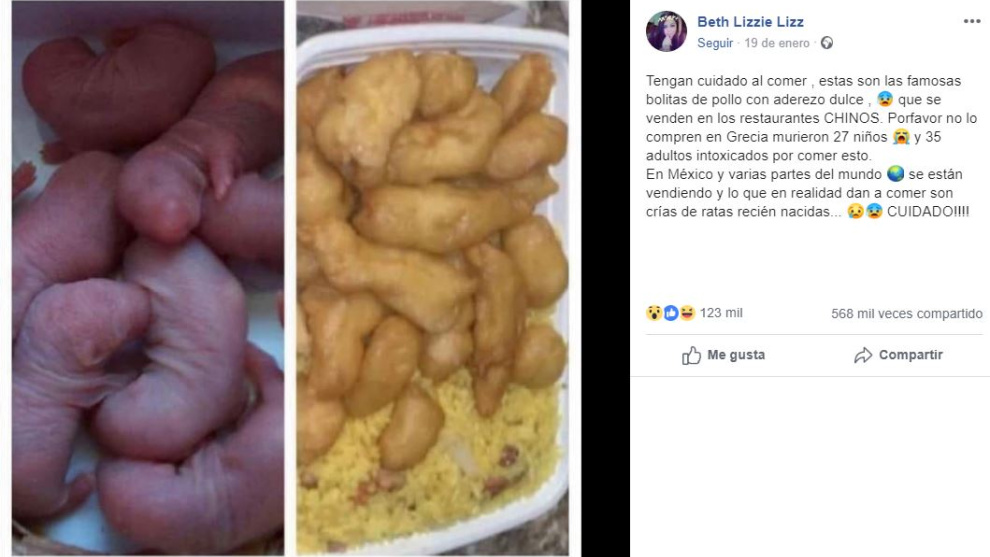Open the 568 mil veces compartido count

tap(907, 313)
